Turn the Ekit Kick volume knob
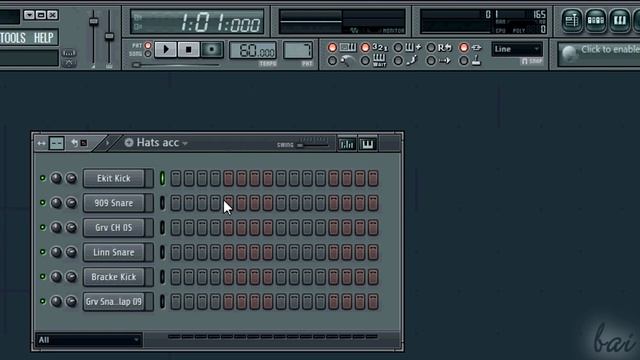The width and height of the screenshot is (640, 360). (x=71, y=178)
